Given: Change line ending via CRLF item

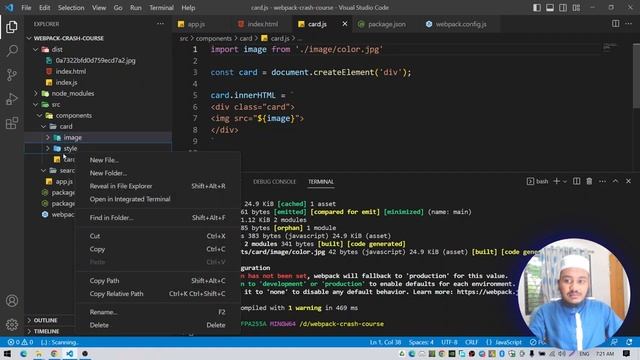Looking at the screenshot, I should pyautogui.click(x=471, y=342).
